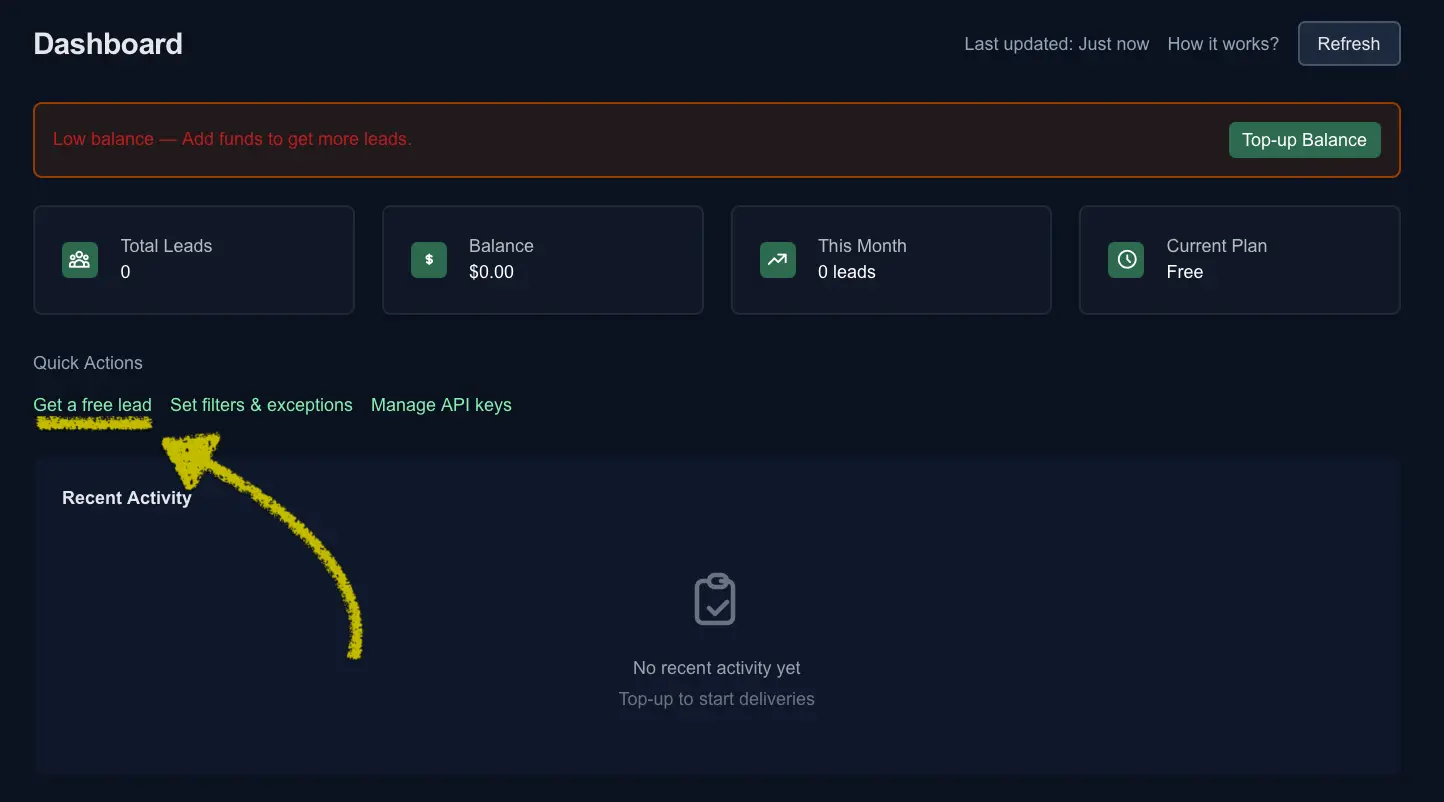This screenshot has width=1444, height=802.
Task: Click the Current Plan Free card
Action: tap(1239, 260)
